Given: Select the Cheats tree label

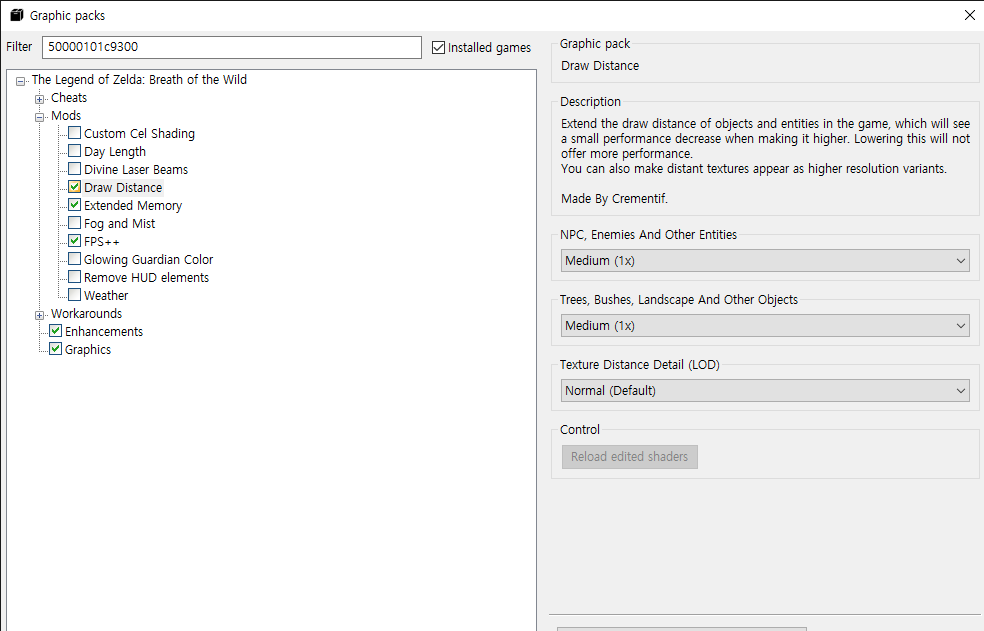Looking at the screenshot, I should coord(69,98).
